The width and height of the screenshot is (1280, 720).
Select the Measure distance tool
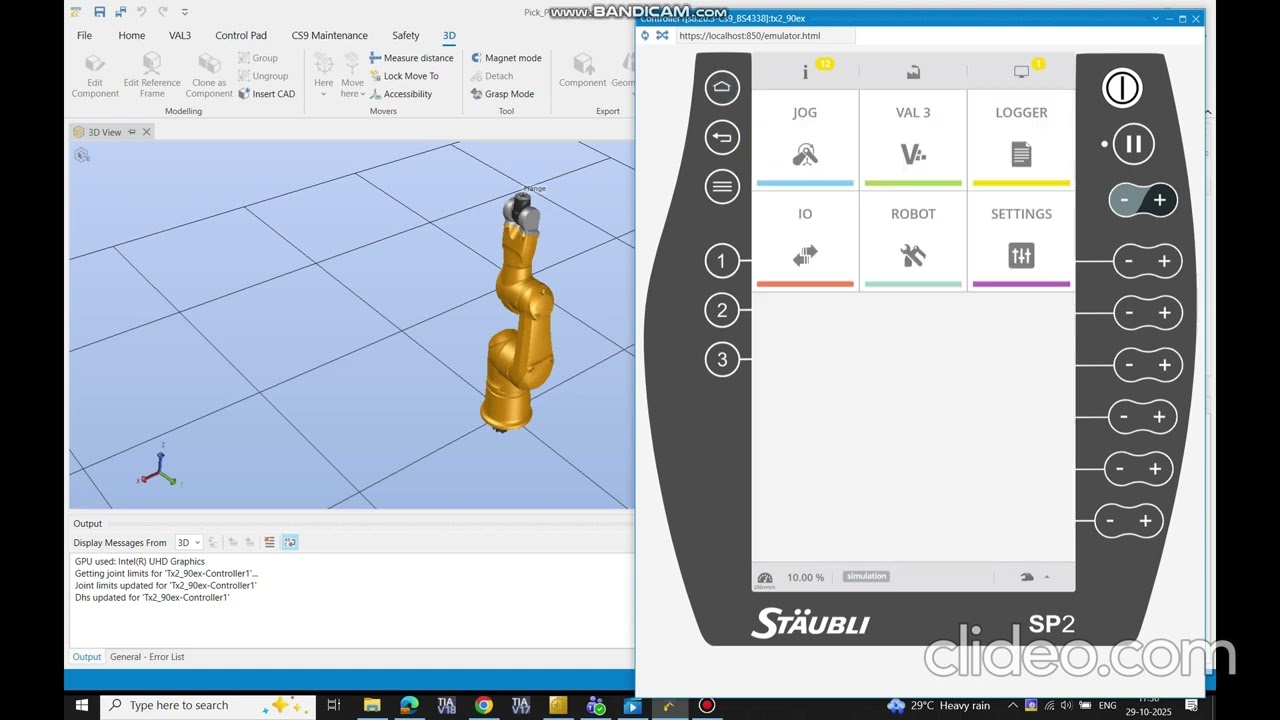411,58
